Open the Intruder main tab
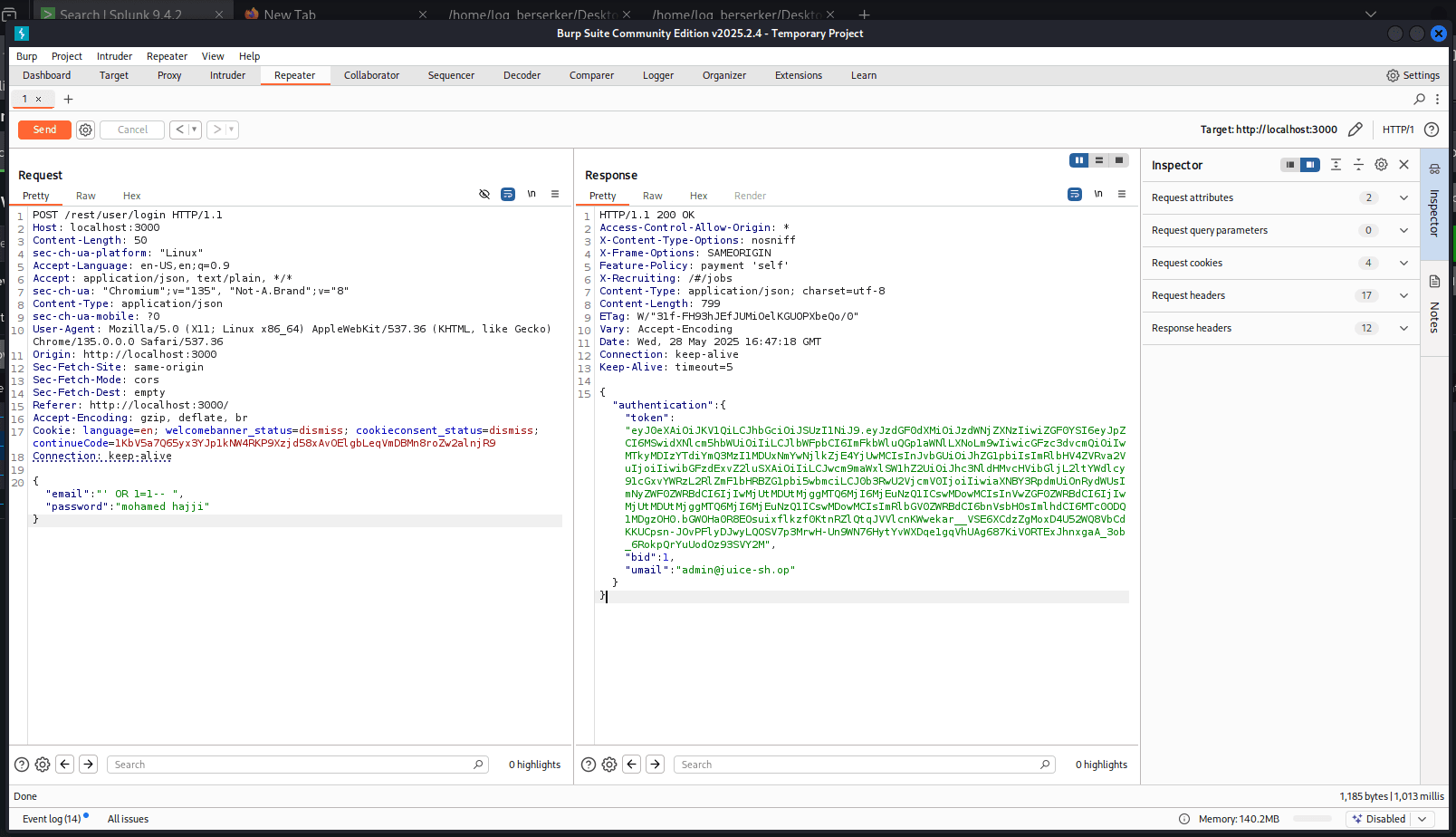This screenshot has width=1456, height=837. tap(227, 75)
